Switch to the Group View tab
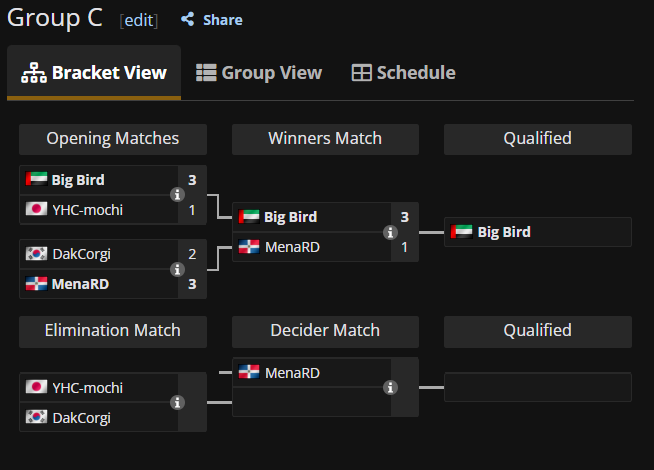Screen dimensions: 654x470 point(259,73)
